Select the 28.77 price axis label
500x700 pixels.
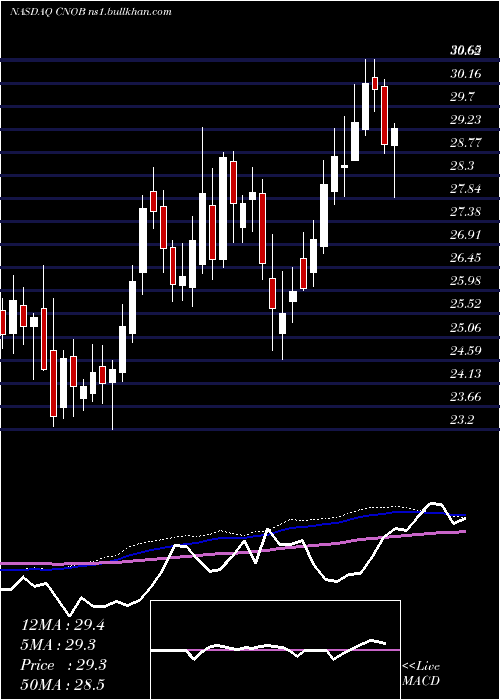[466, 143]
